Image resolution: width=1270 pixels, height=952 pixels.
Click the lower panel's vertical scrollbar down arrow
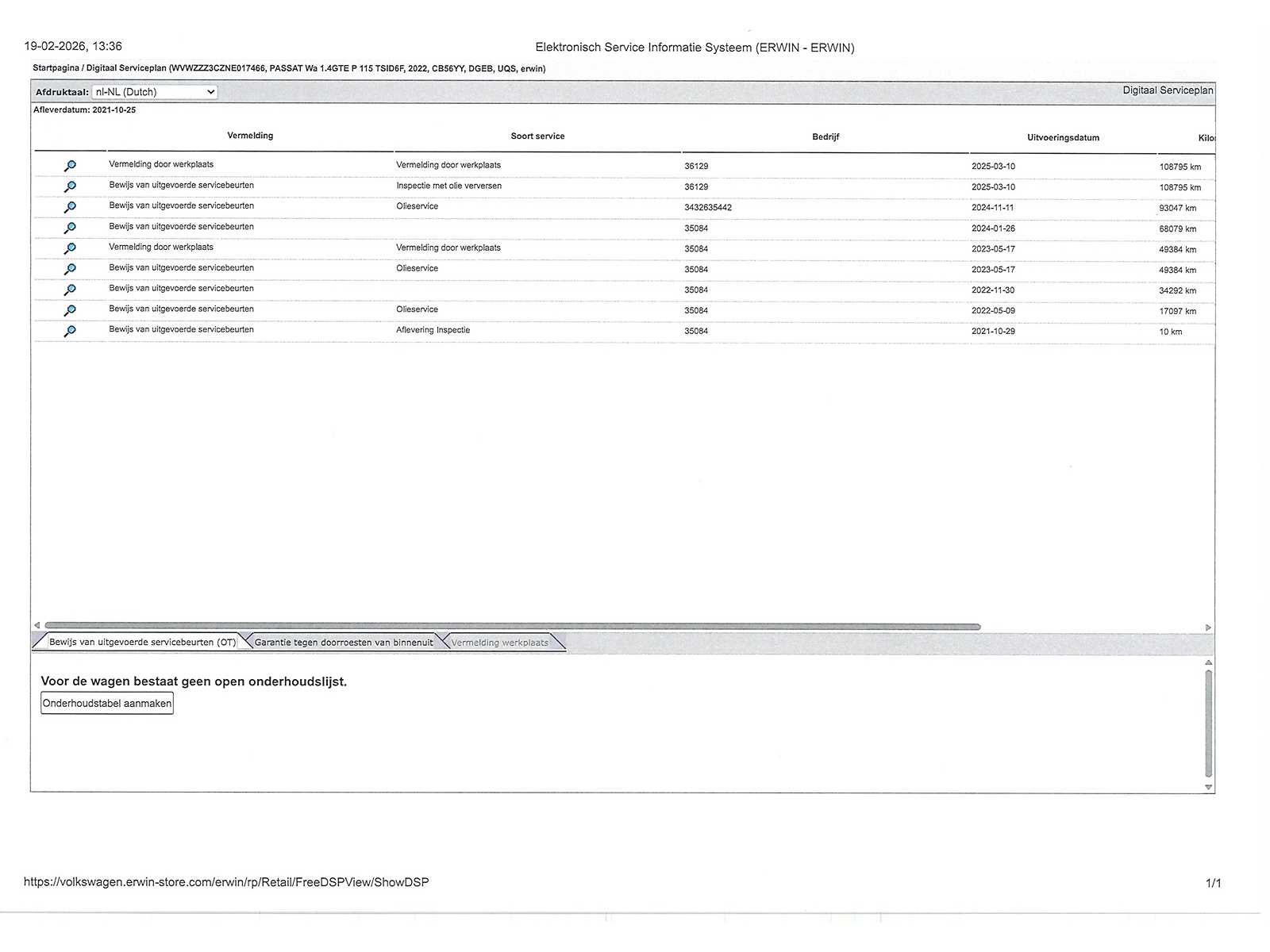coord(1208,787)
